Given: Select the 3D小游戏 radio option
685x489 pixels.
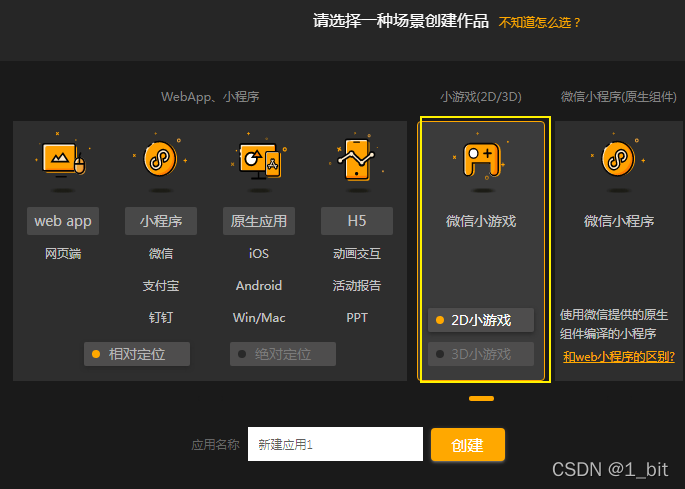Looking at the screenshot, I should tap(481, 354).
